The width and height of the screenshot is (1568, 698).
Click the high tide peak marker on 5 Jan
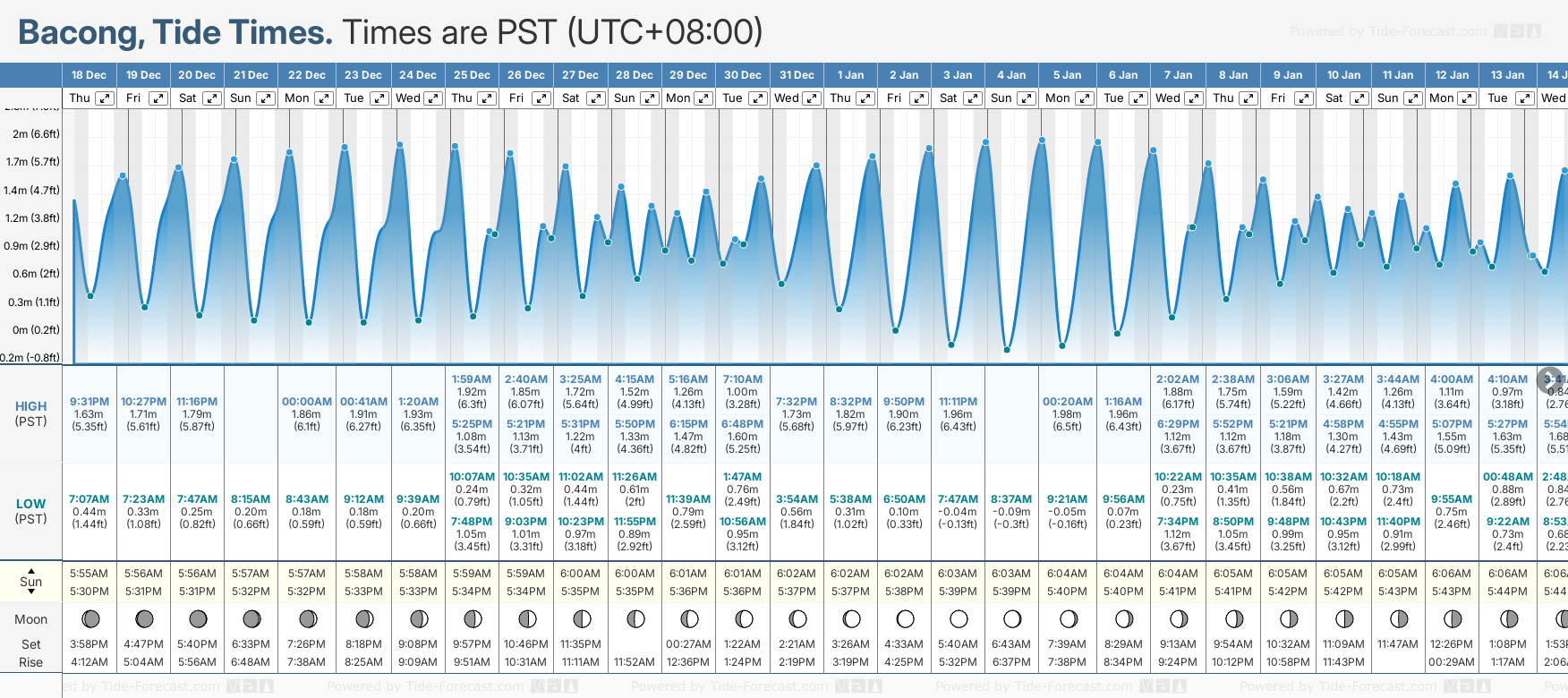pos(1043,140)
